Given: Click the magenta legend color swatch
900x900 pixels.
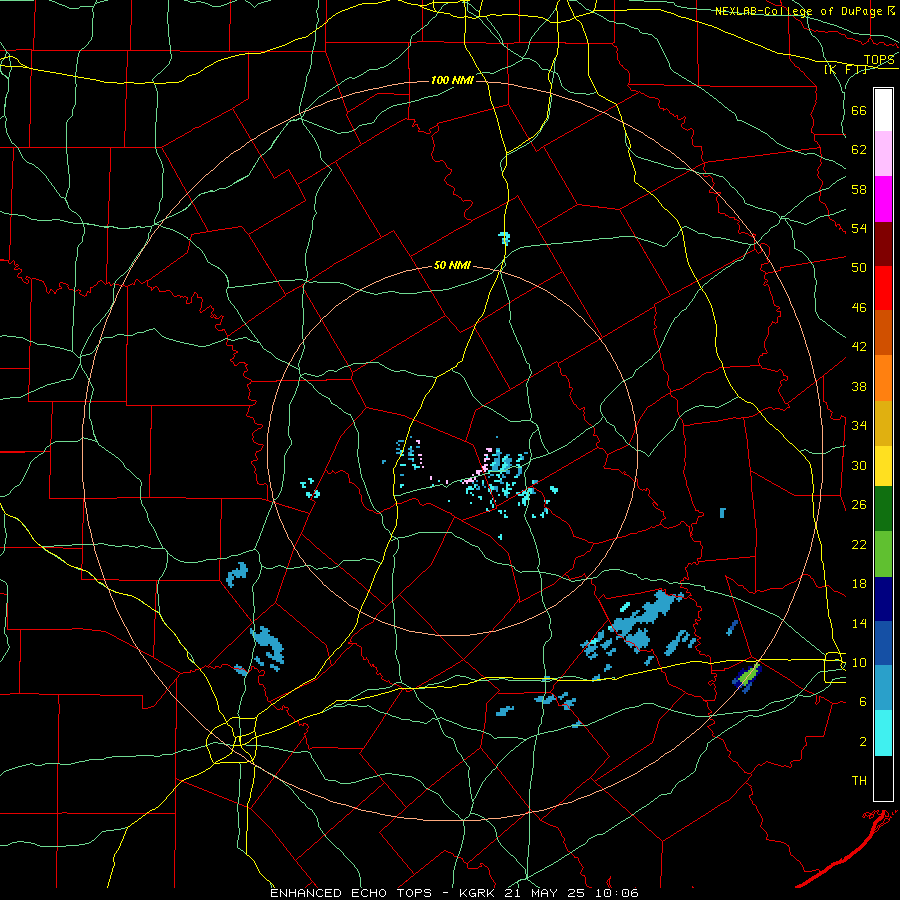Looking at the screenshot, I should coord(883,199).
